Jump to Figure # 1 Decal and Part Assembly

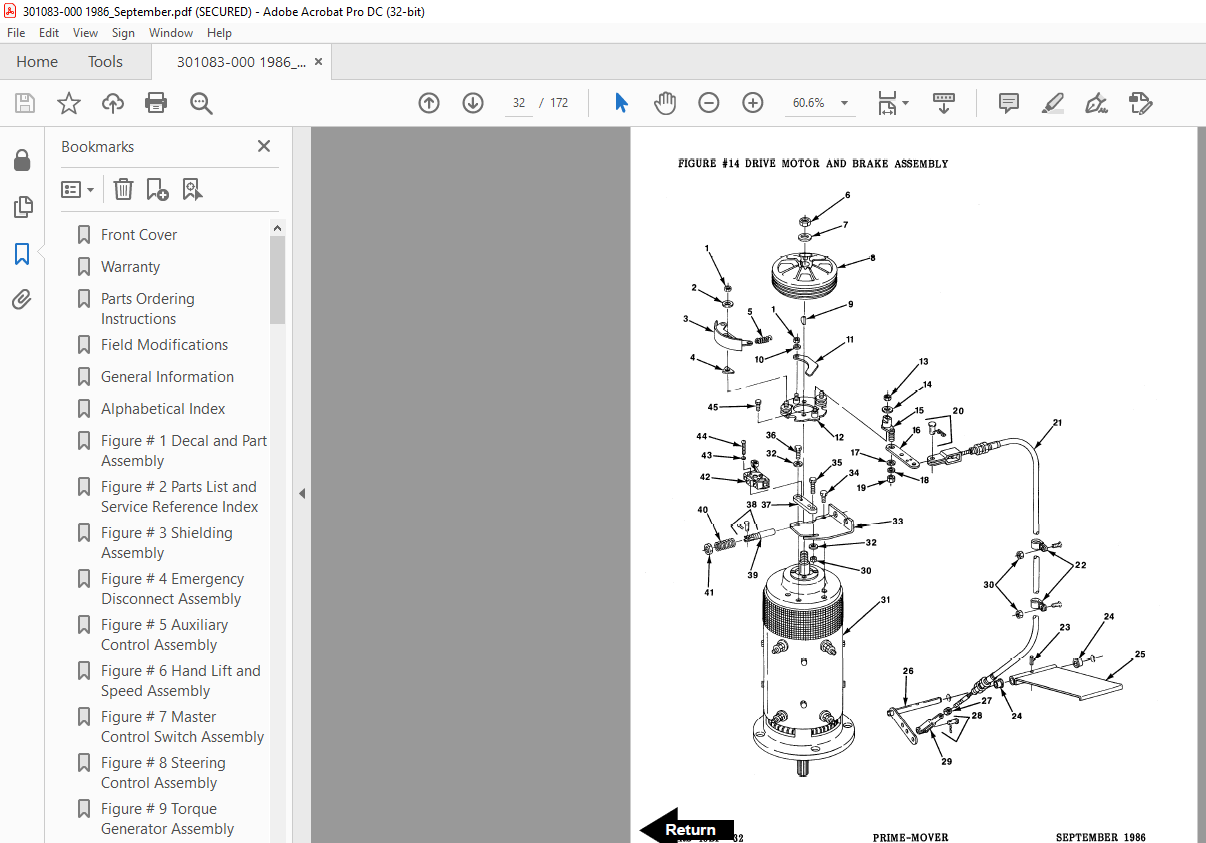tap(184, 451)
